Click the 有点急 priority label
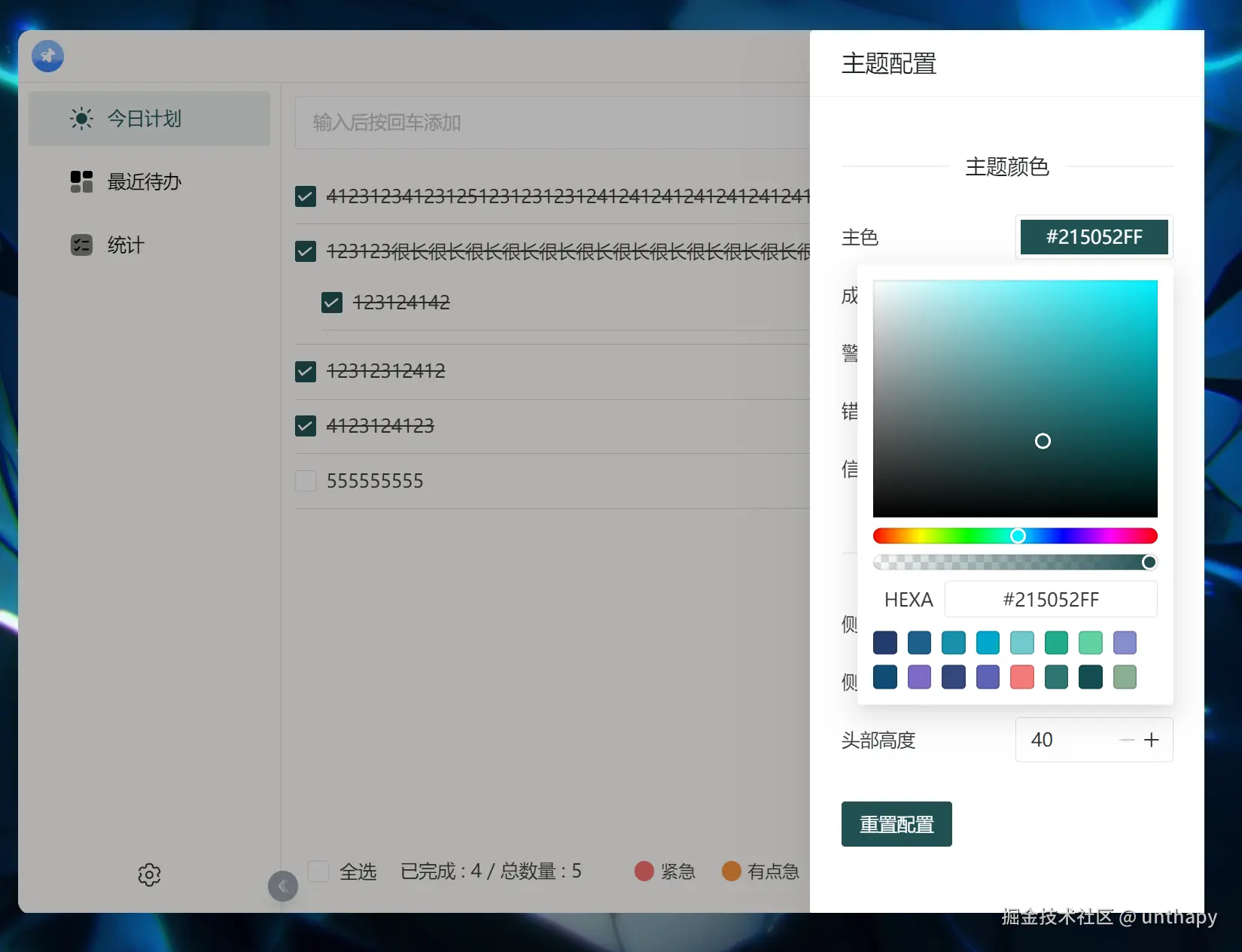 (773, 871)
